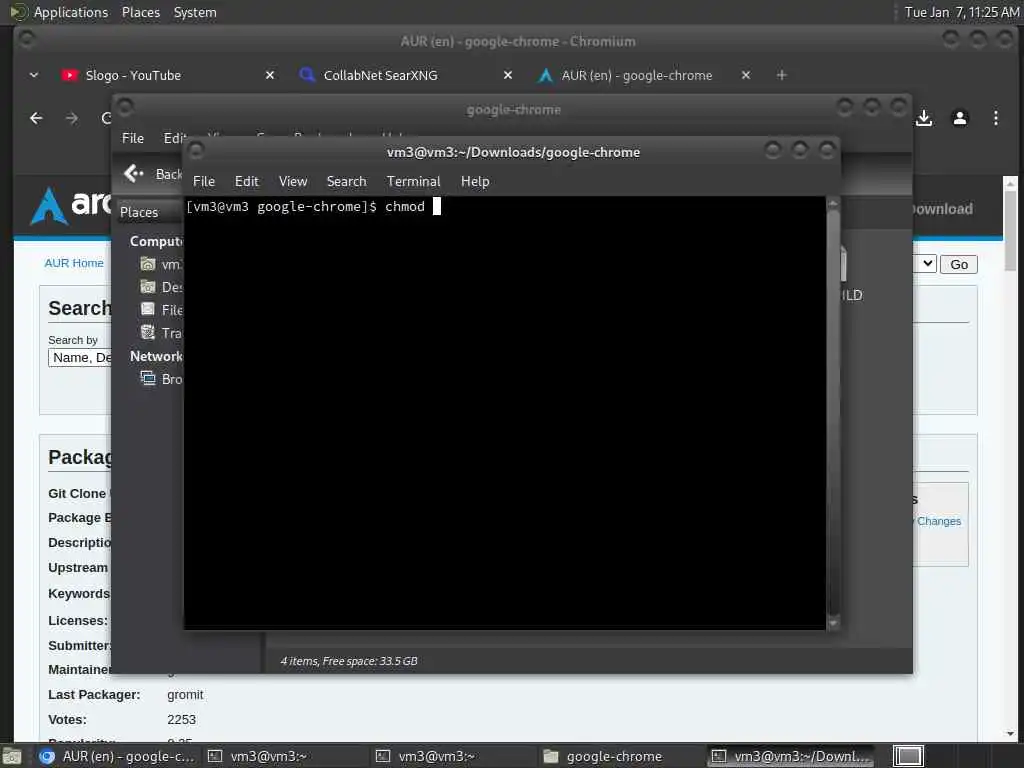Open the terminal Help menu
The image size is (1024, 768).
tap(475, 181)
